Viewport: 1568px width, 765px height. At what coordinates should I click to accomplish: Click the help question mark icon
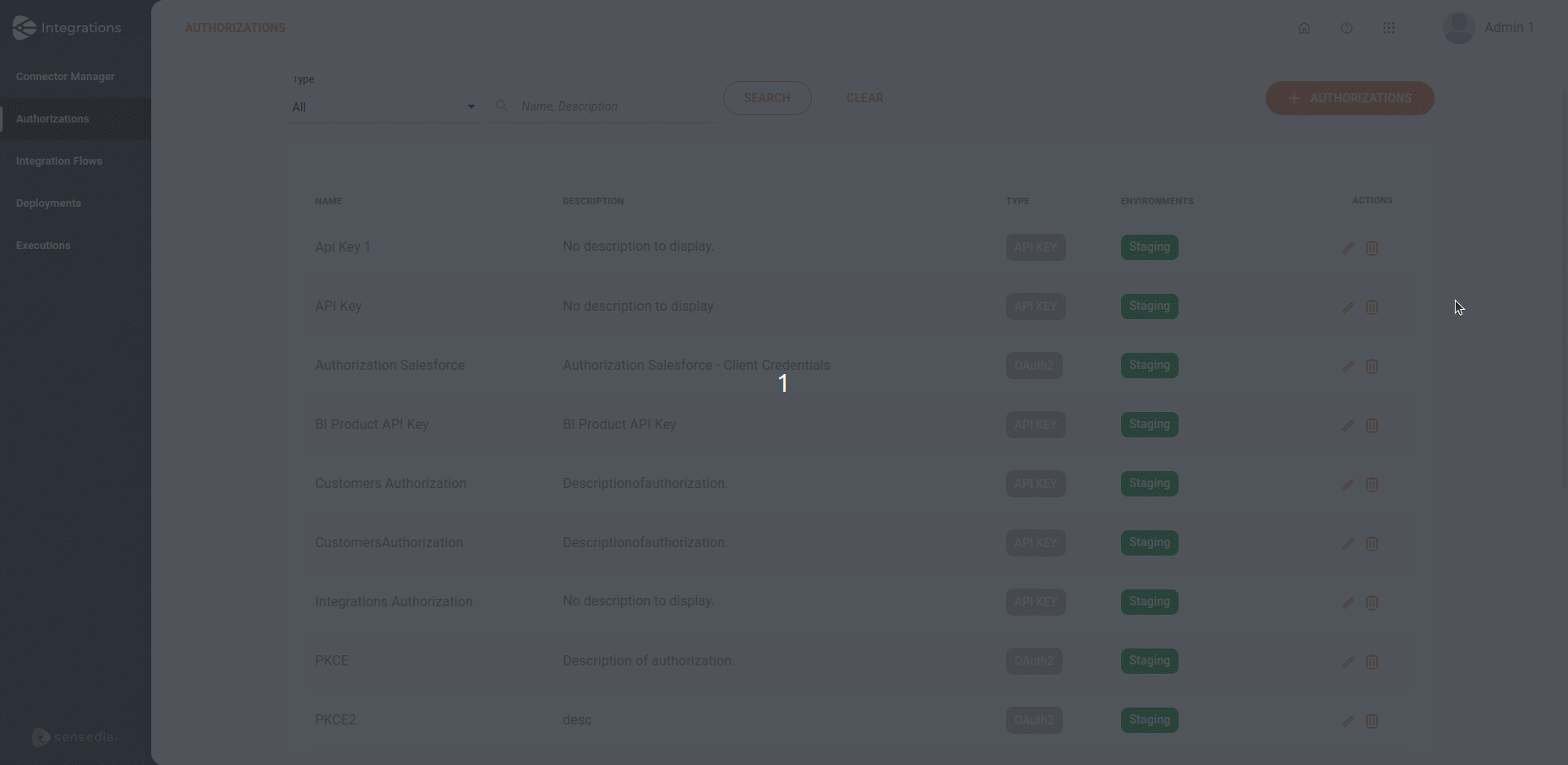[x=1347, y=27]
